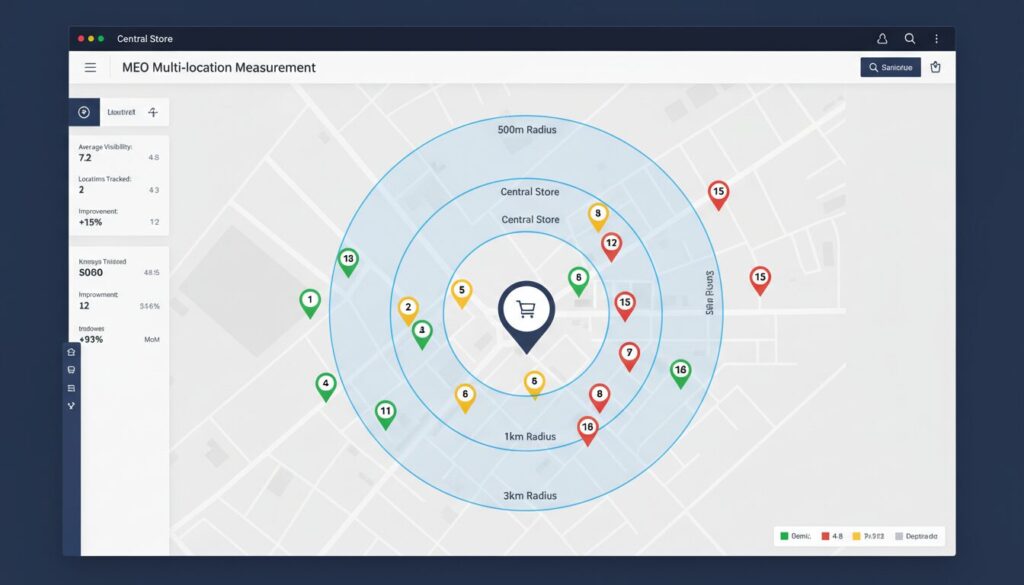Open the three-dot more options menu

[936, 39]
